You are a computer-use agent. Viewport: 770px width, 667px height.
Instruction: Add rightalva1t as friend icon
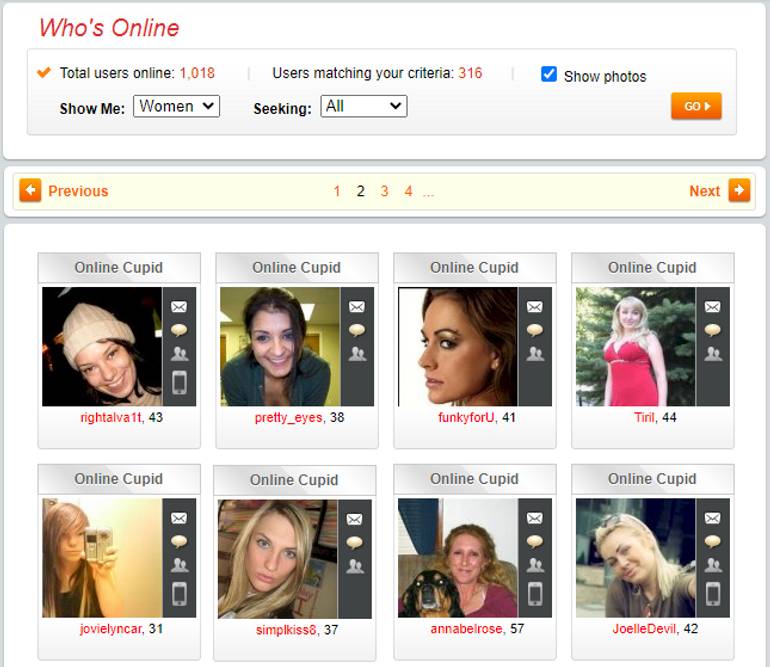(x=179, y=354)
